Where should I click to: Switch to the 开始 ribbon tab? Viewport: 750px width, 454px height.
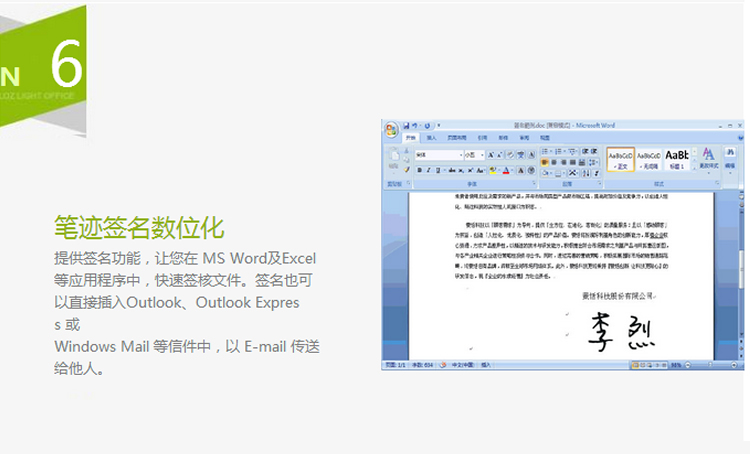pos(410,138)
